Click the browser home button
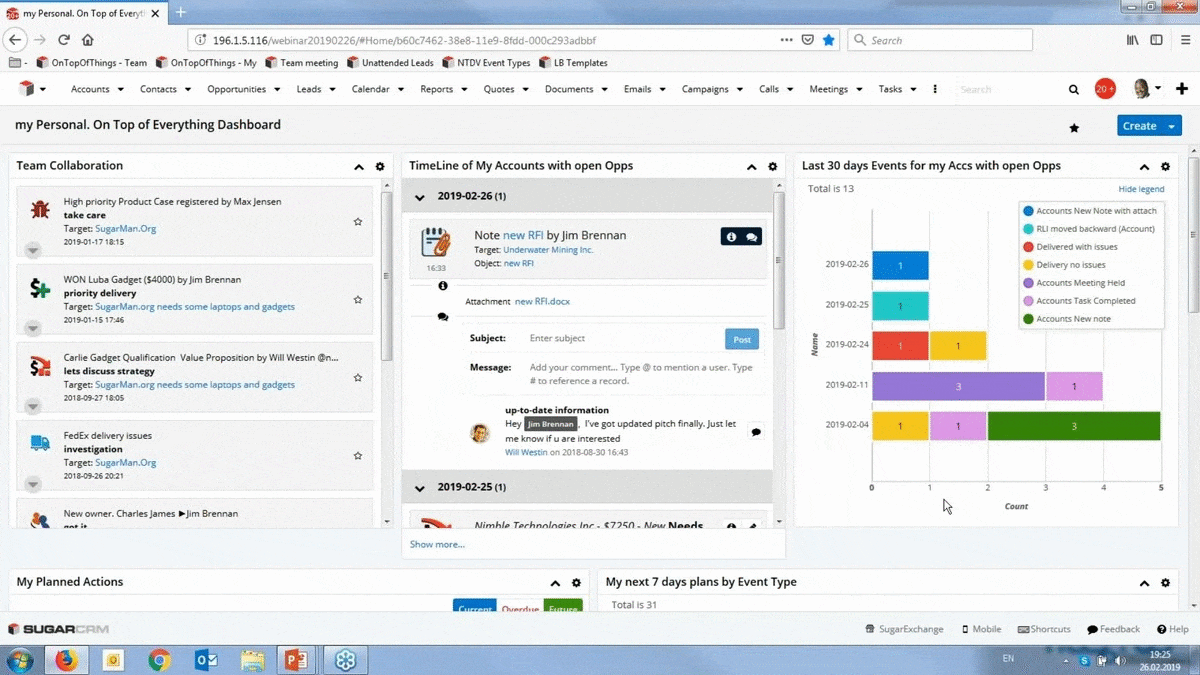The width and height of the screenshot is (1200, 675). click(x=88, y=40)
